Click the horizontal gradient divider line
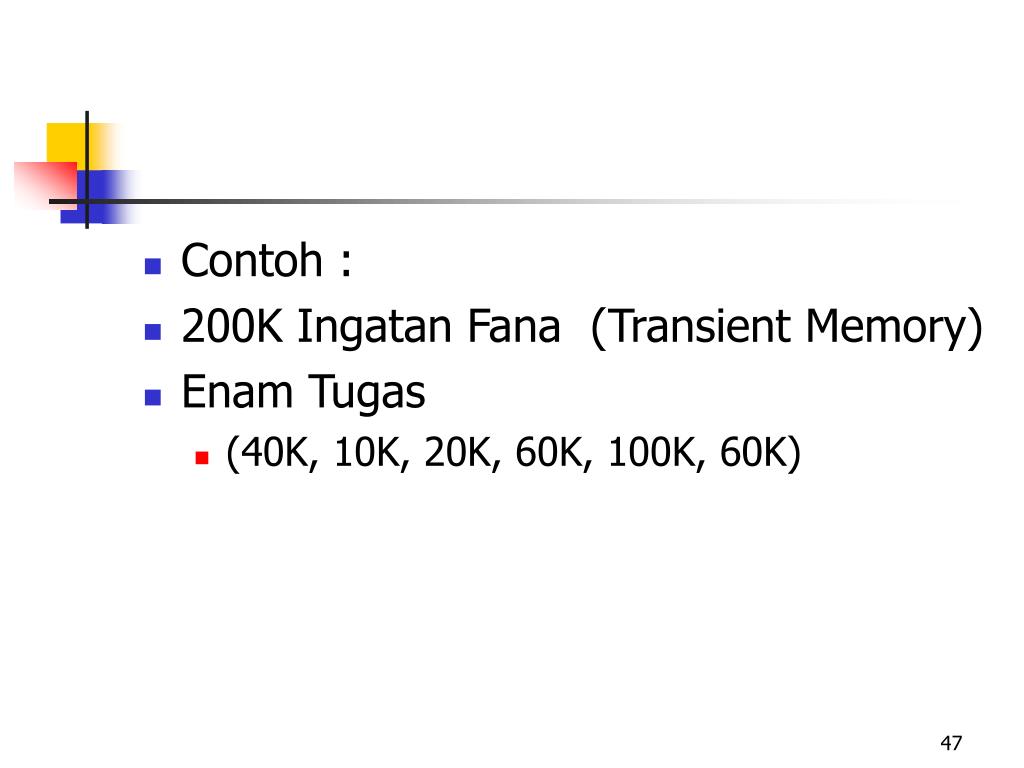The image size is (1024, 768). (509, 201)
